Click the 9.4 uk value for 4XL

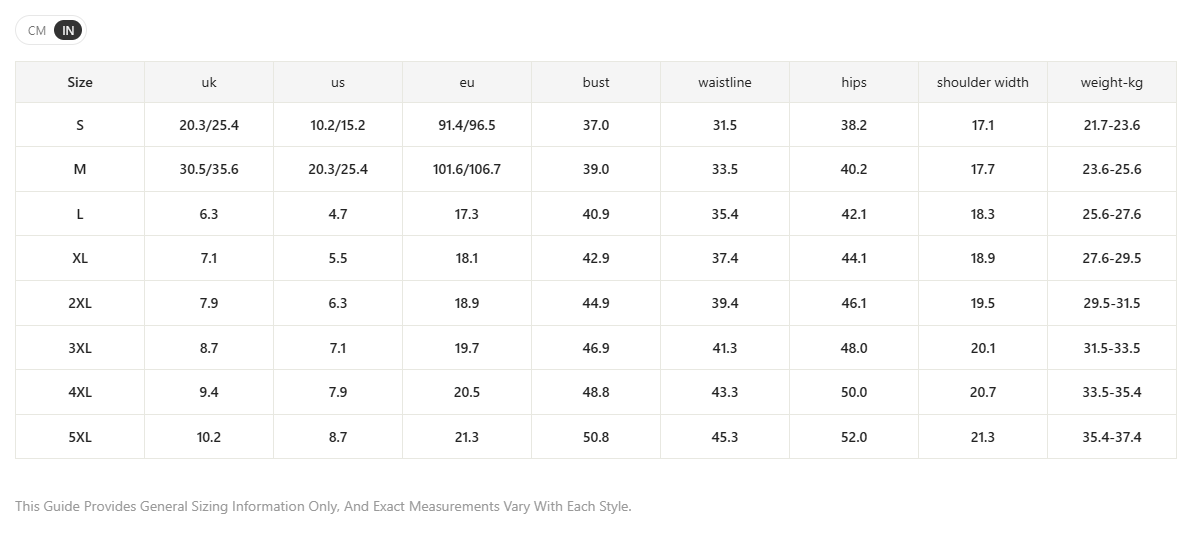click(x=209, y=392)
